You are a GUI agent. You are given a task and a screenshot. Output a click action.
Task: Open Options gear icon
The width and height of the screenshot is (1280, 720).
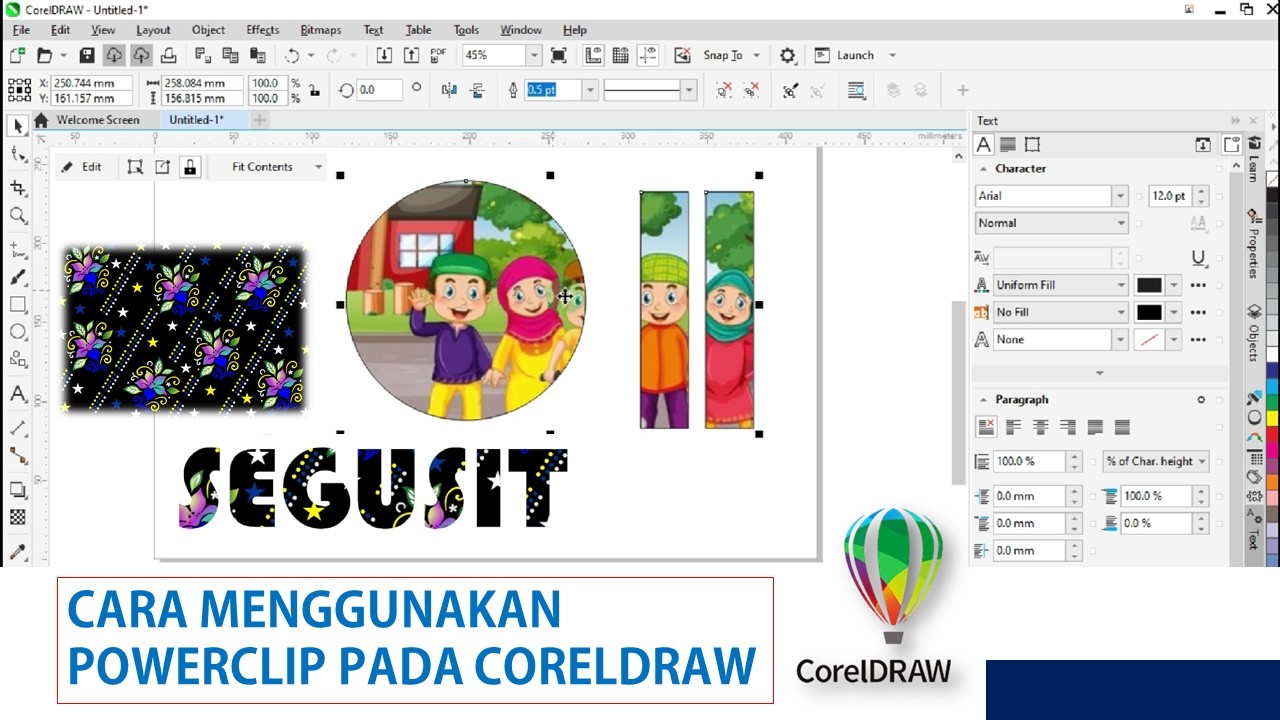pyautogui.click(x=788, y=55)
